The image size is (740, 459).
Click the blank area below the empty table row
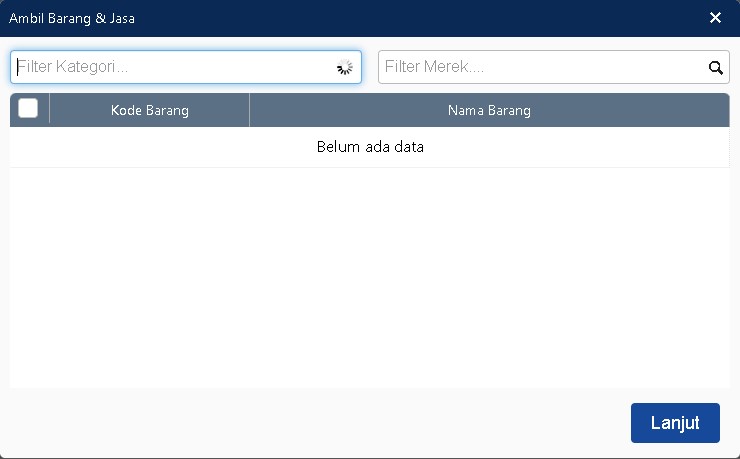[370, 280]
